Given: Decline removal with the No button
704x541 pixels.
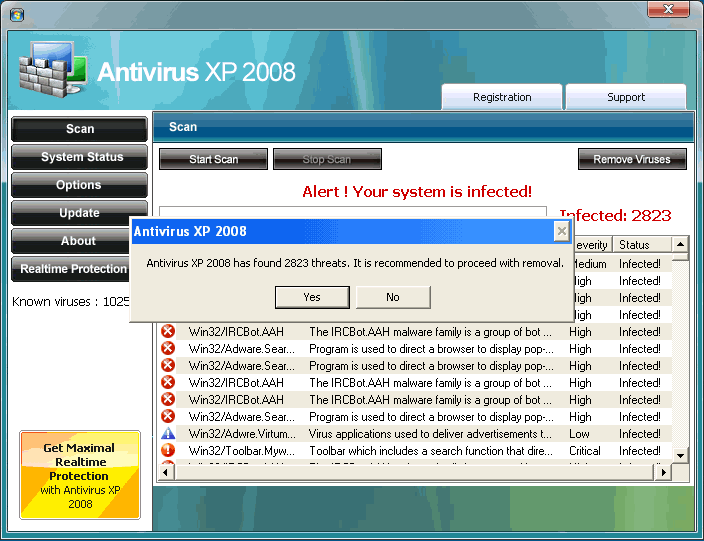Looking at the screenshot, I should (x=393, y=297).
